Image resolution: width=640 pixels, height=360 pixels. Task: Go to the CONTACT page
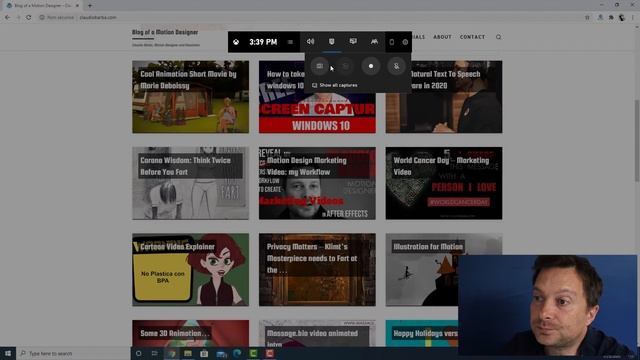point(472,37)
